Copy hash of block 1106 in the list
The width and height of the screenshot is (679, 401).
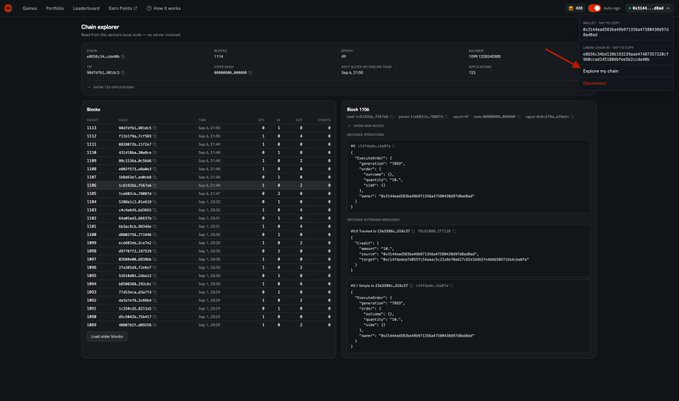click(x=155, y=185)
